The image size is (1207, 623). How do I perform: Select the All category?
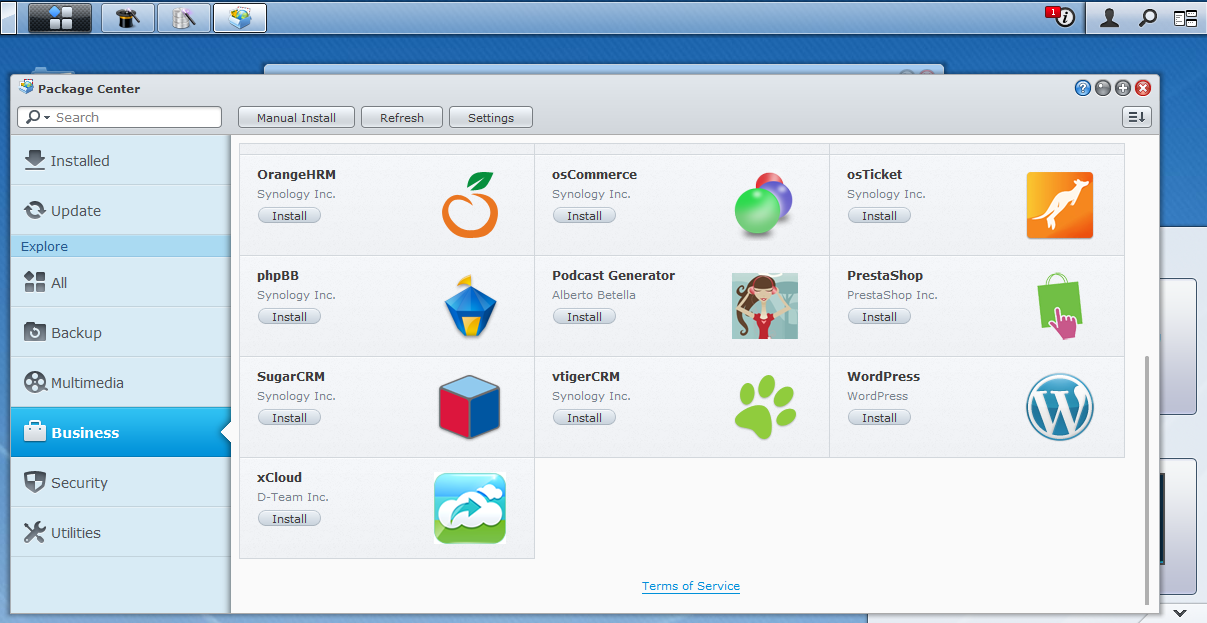point(121,282)
